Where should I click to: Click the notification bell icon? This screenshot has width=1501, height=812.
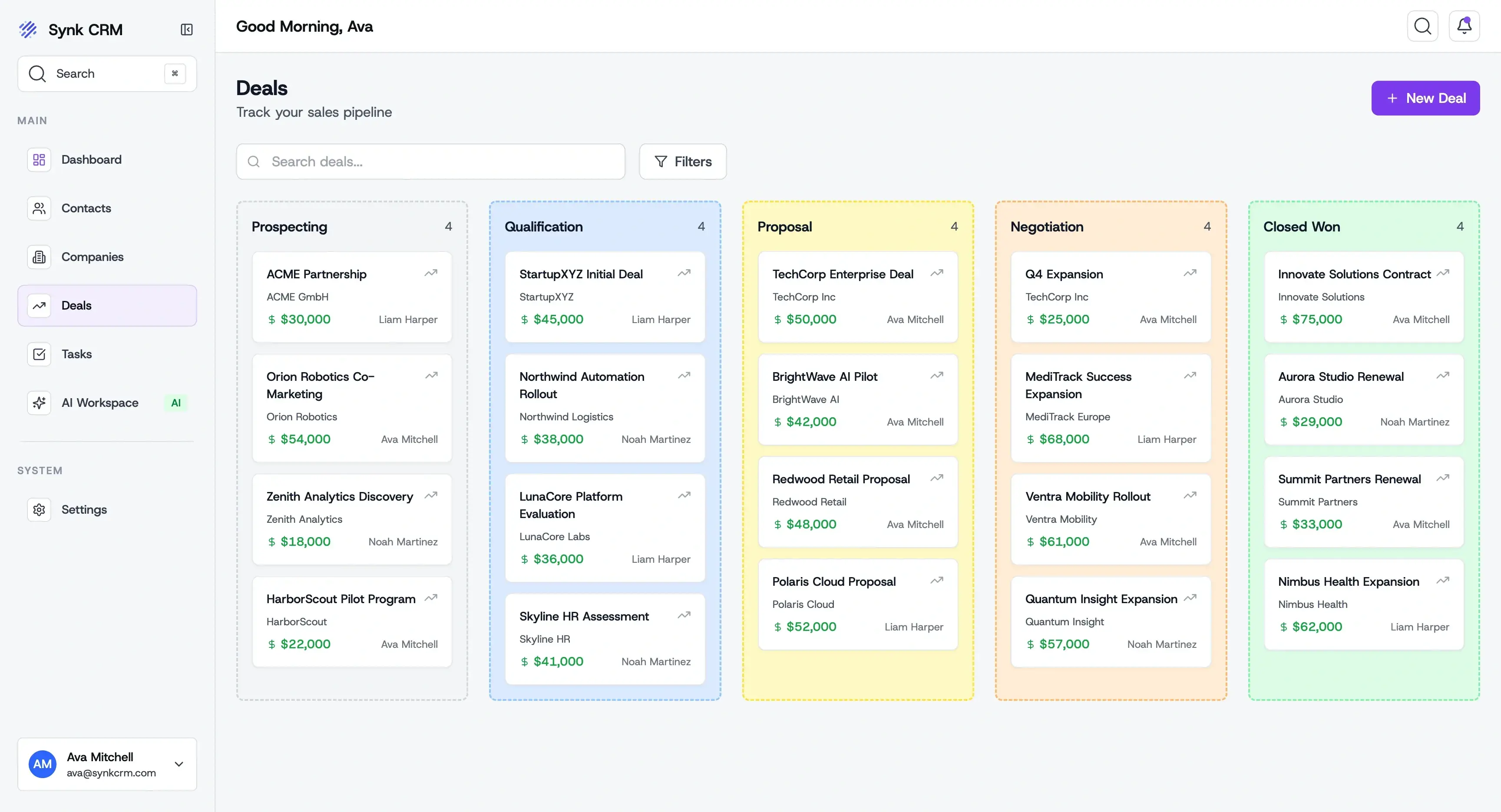click(x=1464, y=26)
